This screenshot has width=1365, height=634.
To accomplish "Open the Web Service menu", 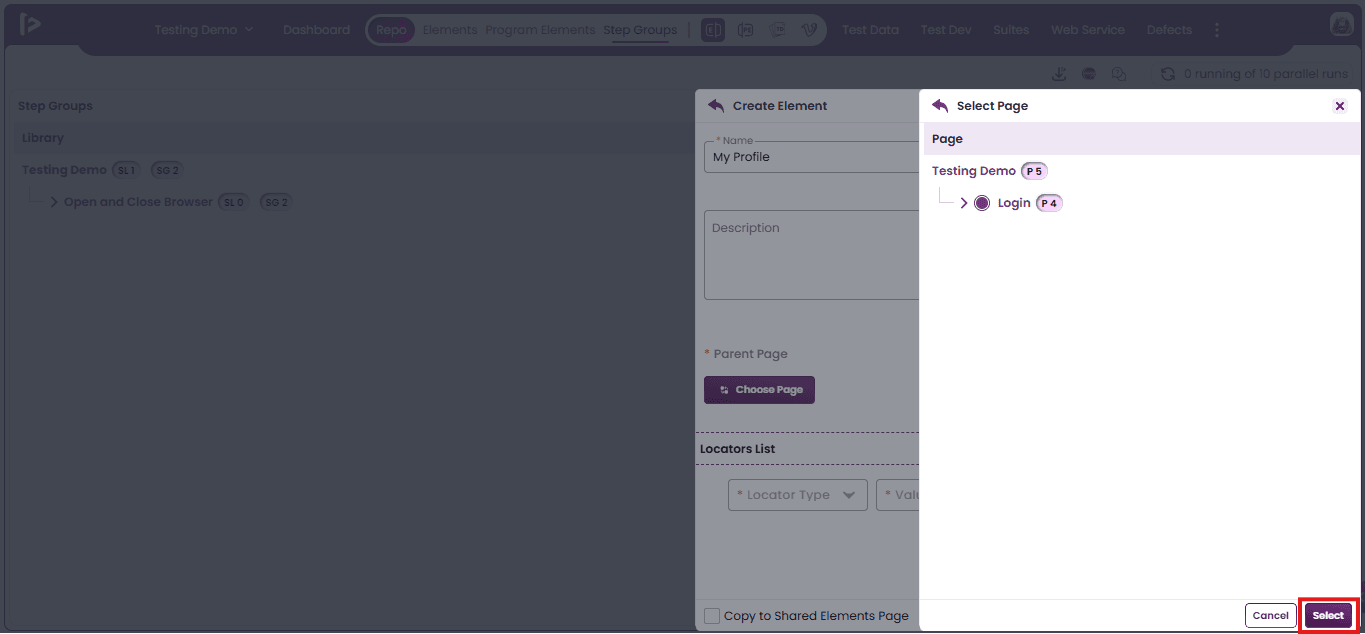I will click(x=1088, y=30).
